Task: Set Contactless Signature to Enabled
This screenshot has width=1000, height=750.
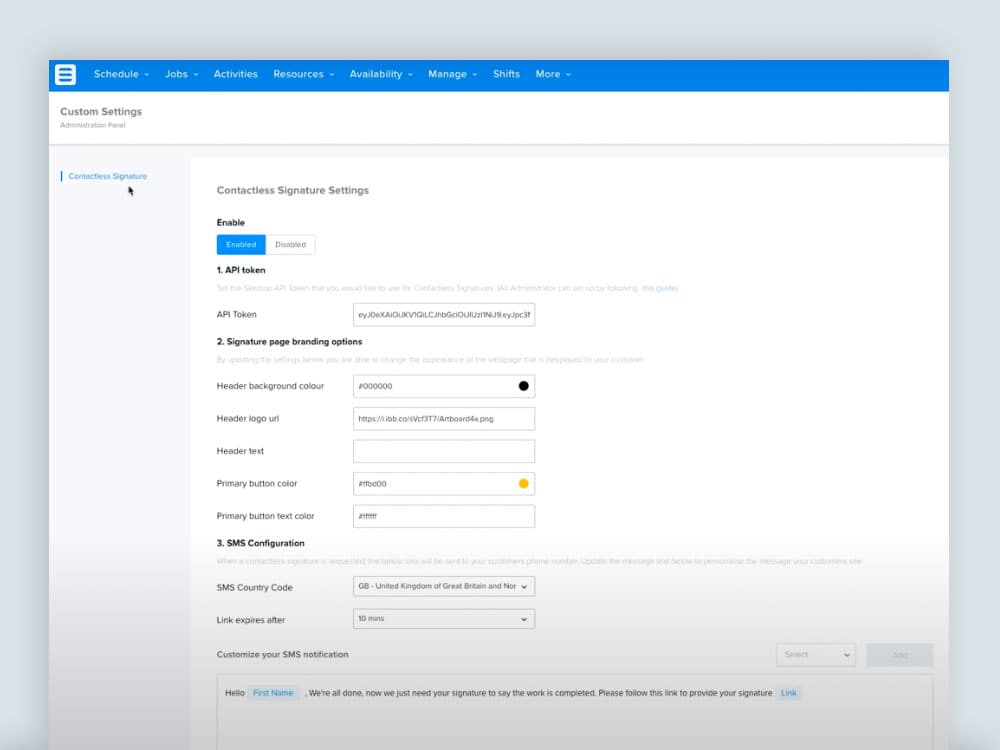Action: pyautogui.click(x=241, y=245)
